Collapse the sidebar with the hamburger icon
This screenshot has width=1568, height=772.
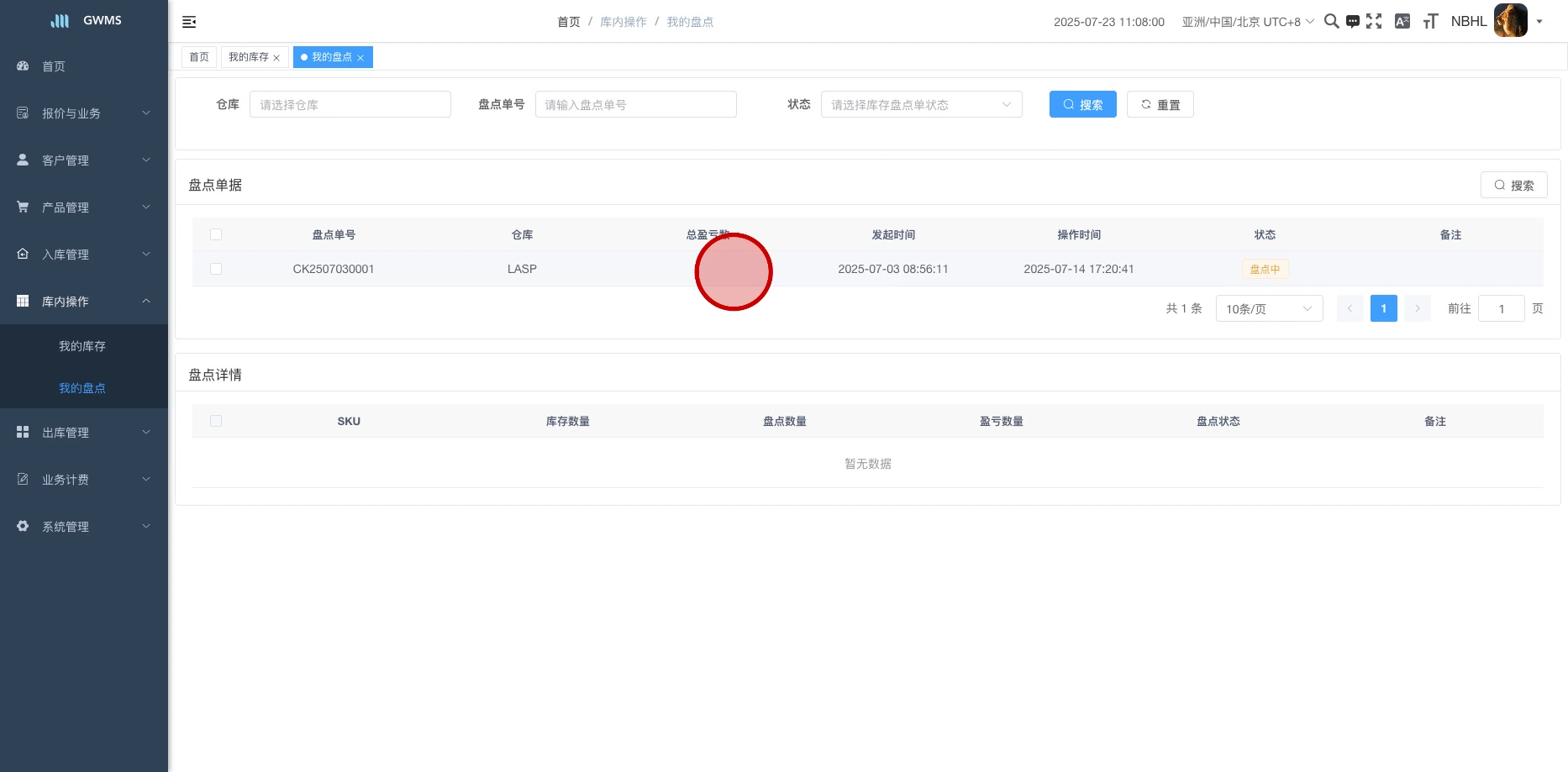click(189, 22)
